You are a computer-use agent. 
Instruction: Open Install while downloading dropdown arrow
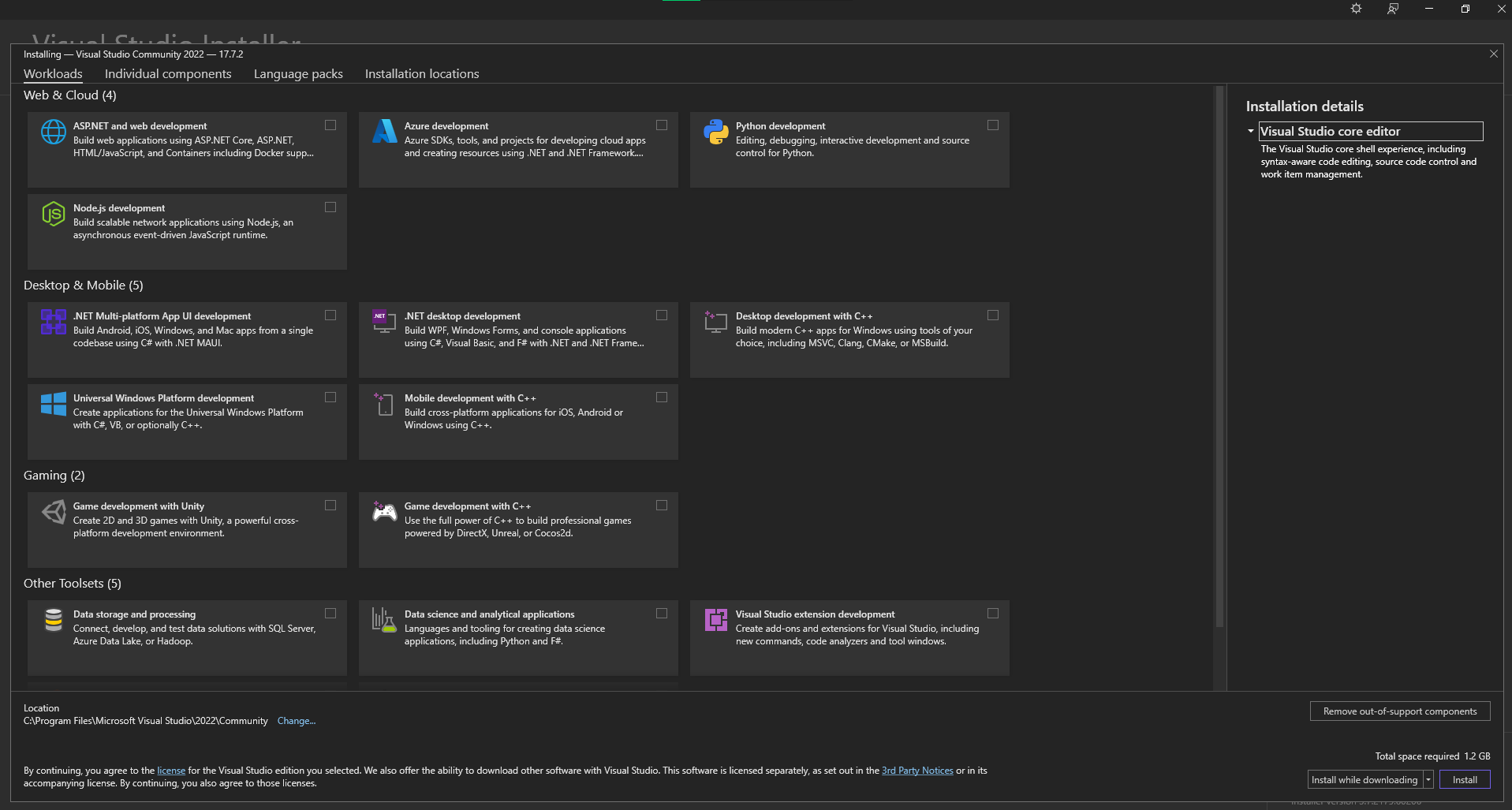point(1428,780)
